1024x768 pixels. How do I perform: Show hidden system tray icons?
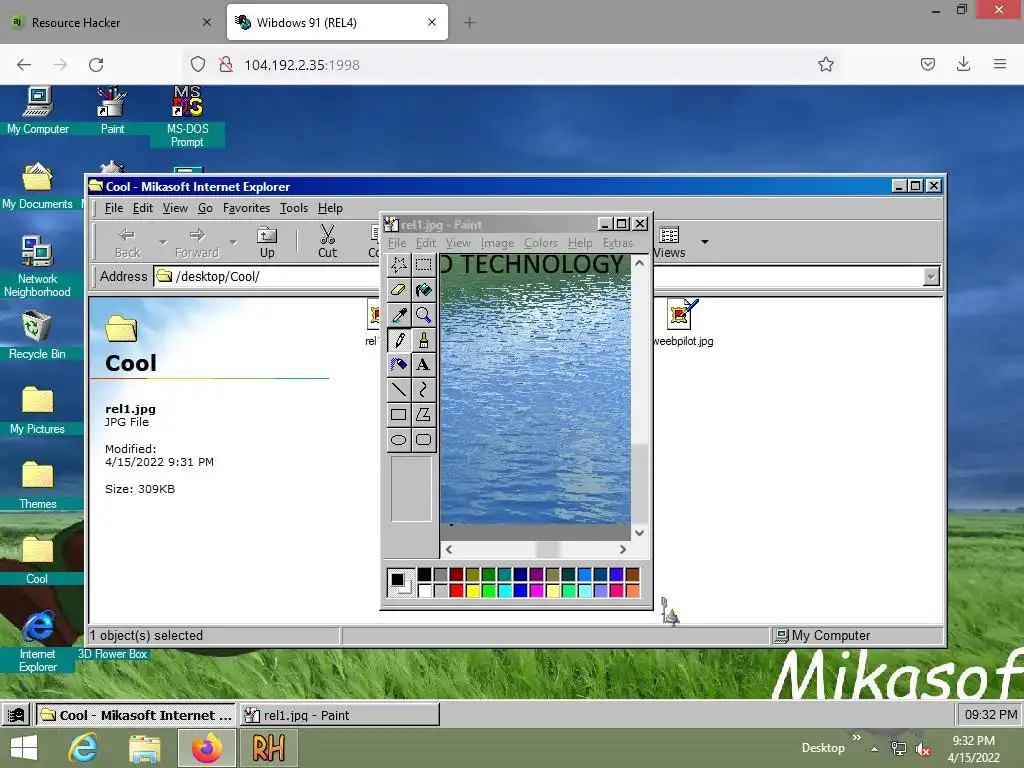pos(874,749)
